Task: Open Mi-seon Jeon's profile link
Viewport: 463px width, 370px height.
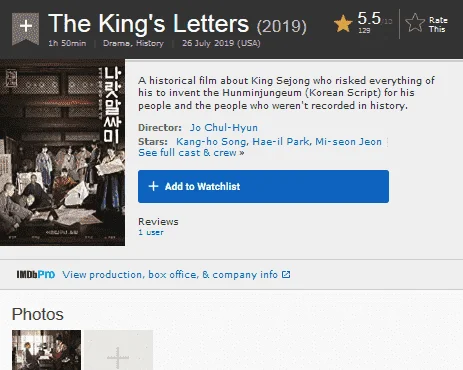Action: [x=348, y=142]
